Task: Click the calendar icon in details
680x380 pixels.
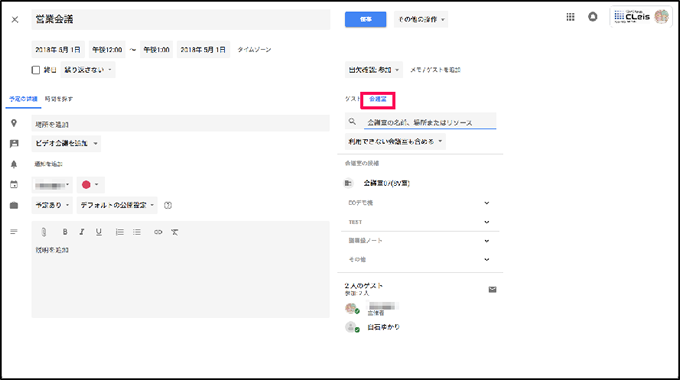Action: point(14,184)
